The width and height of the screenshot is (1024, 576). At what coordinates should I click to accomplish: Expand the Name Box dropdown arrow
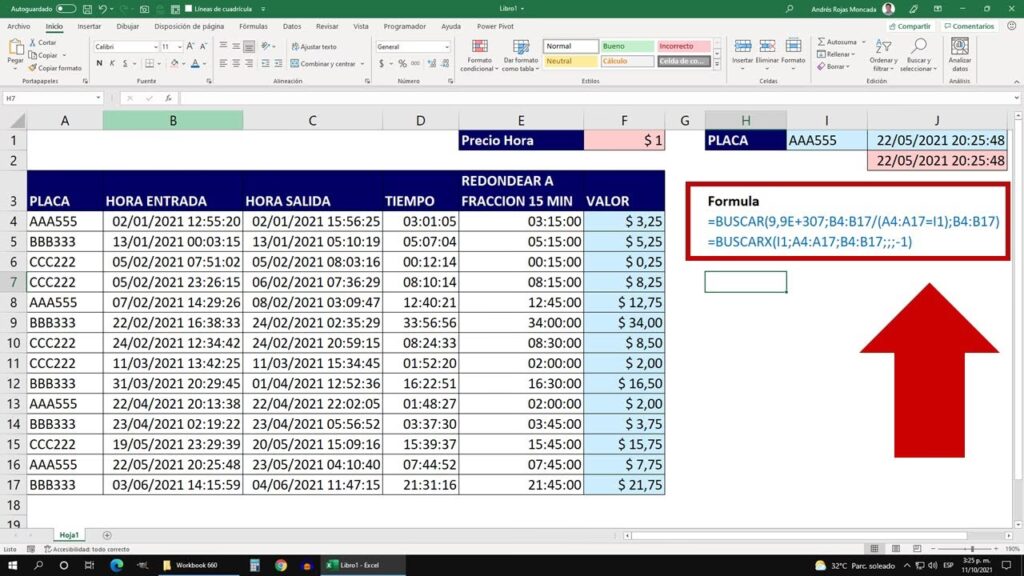[96, 98]
